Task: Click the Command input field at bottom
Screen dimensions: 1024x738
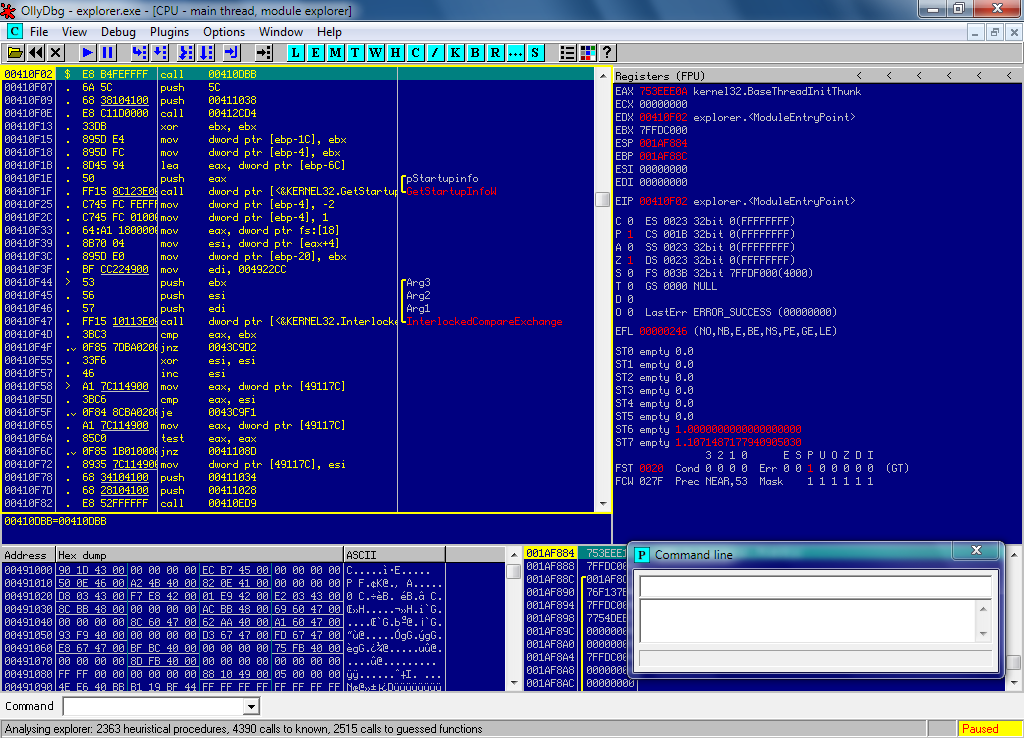Action: coord(154,706)
